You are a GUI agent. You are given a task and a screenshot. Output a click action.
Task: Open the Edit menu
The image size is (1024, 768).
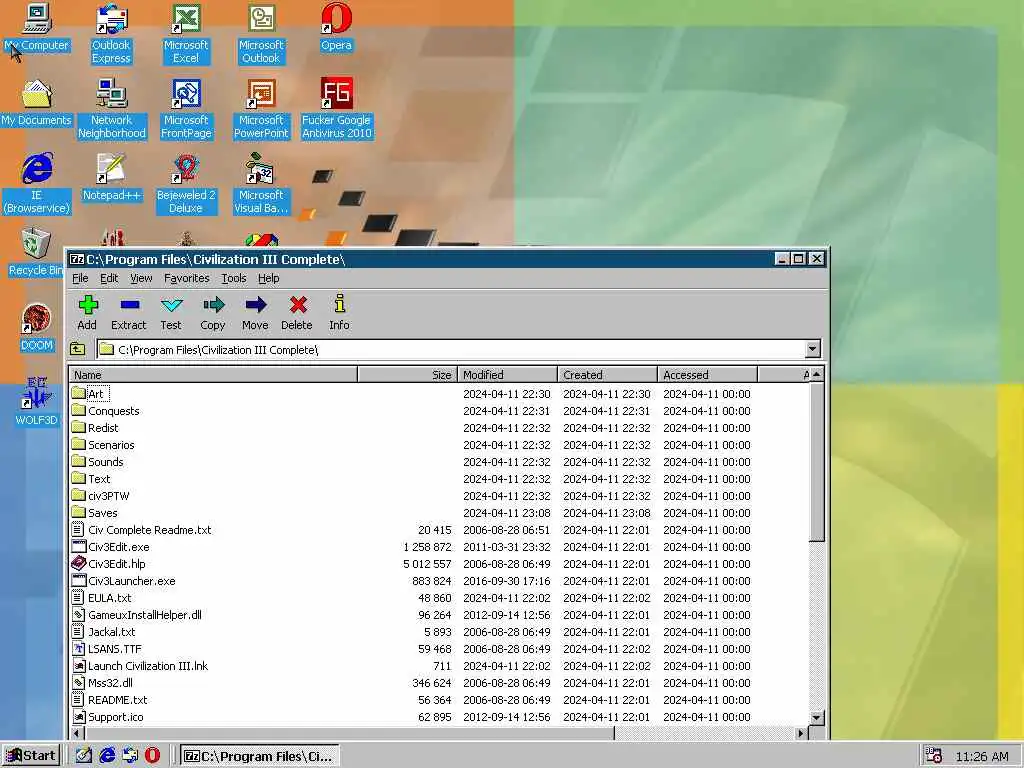tap(109, 278)
